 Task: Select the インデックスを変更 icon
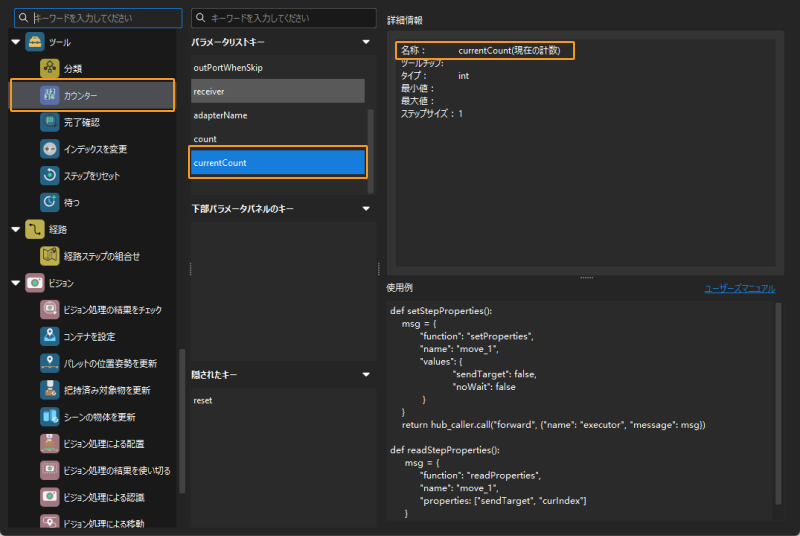[50, 149]
